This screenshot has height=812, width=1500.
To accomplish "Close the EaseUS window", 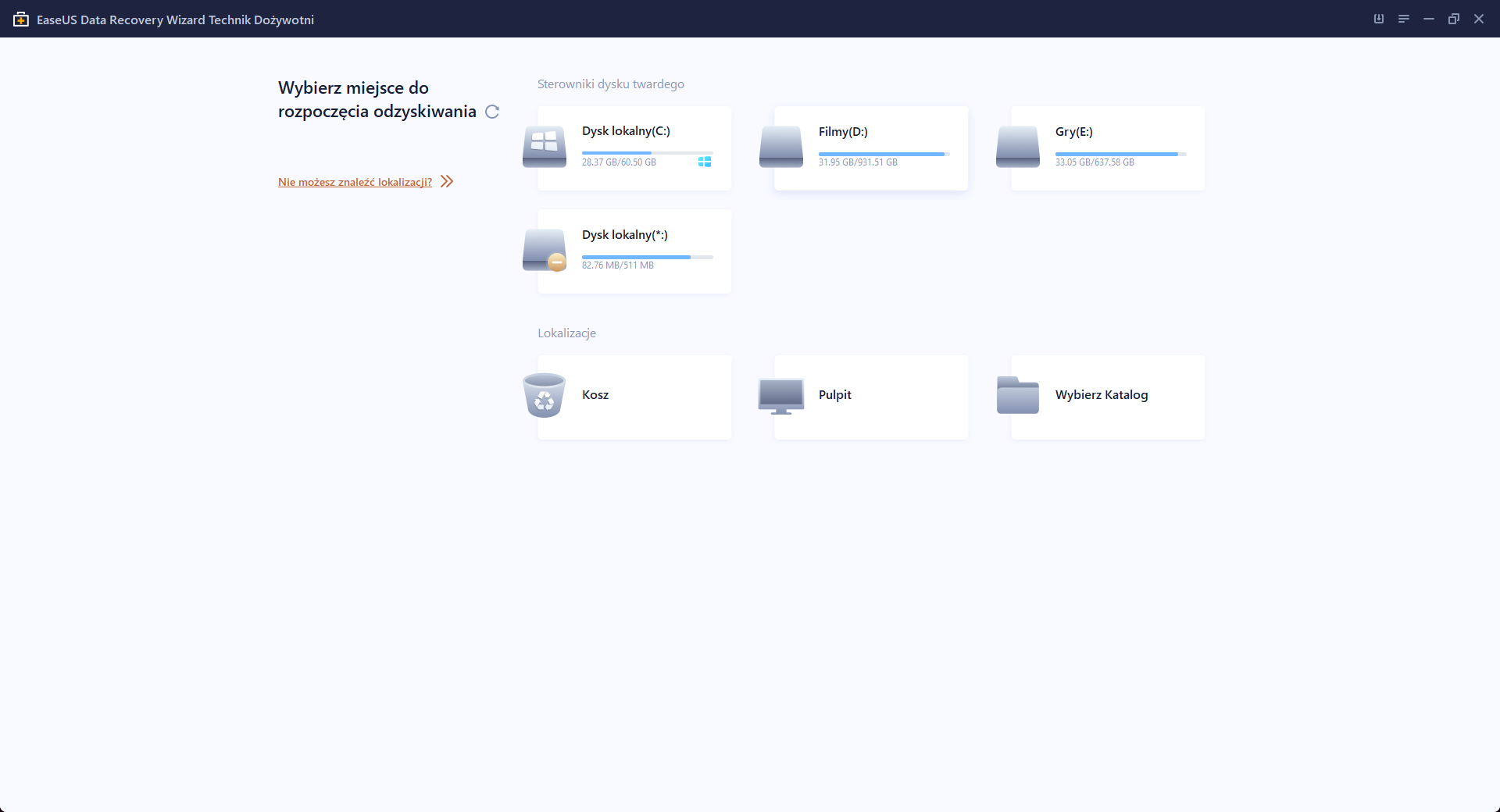I will click(1479, 19).
